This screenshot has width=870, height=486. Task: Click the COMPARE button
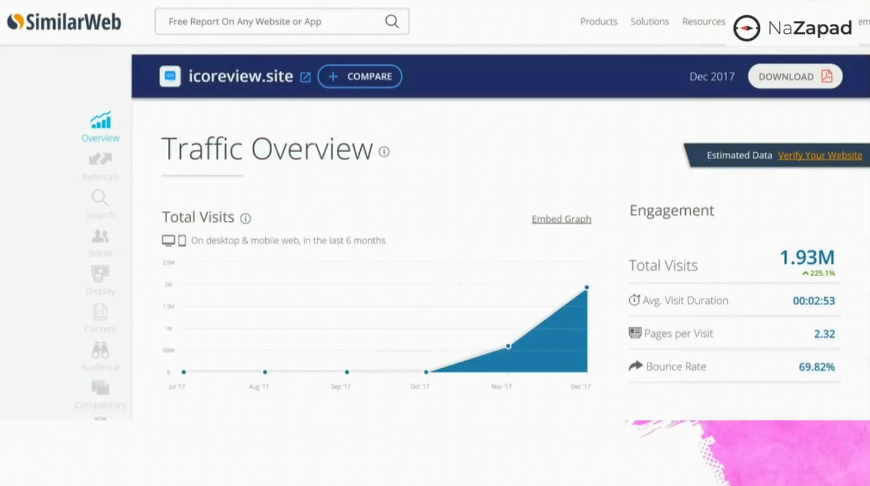[x=360, y=77]
